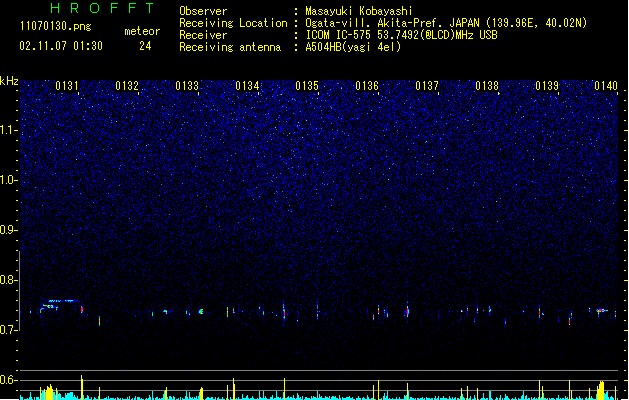Screen dimensions: 629x400
Task: Click the 0137 time marker
Action: pos(427,86)
